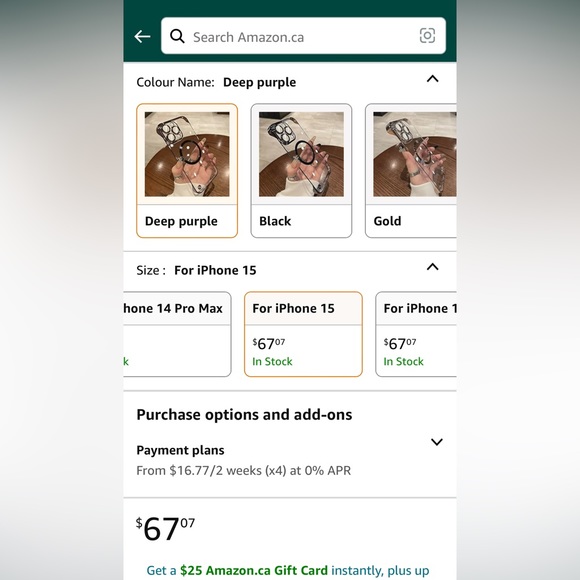The image size is (580, 580).
Task: Open camera lens scan icon
Action: [427, 36]
